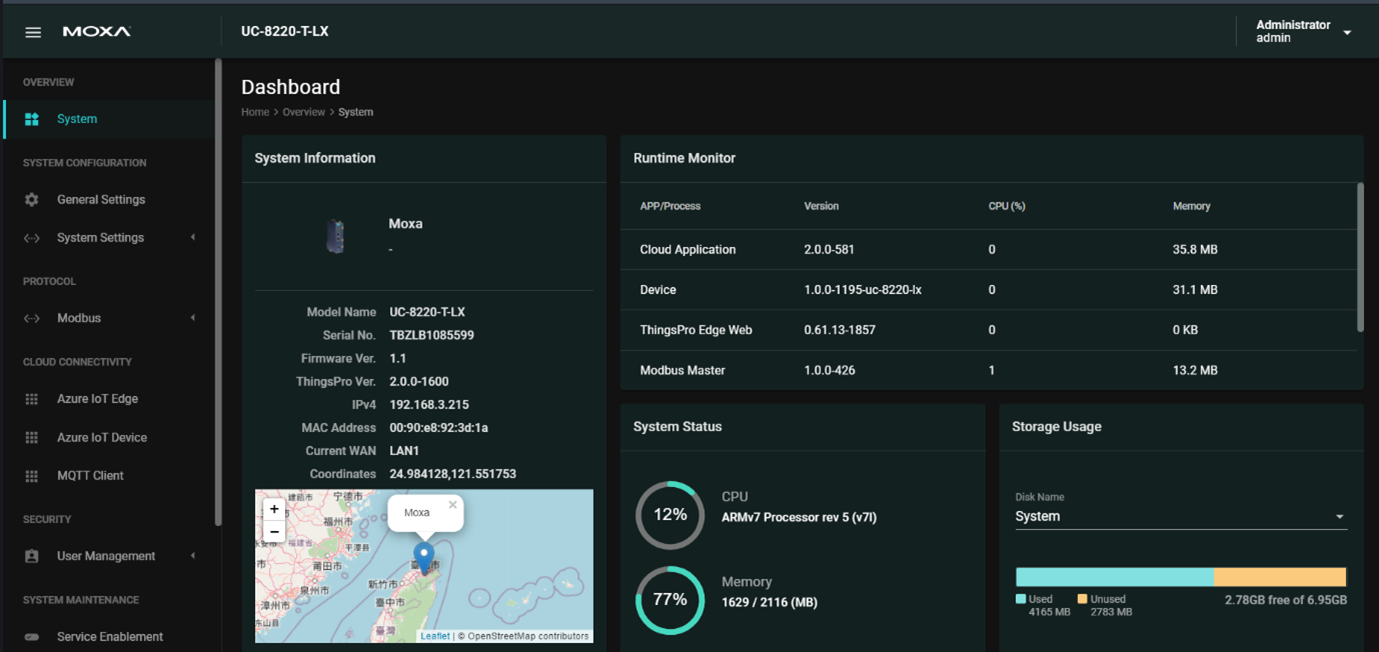This screenshot has width=1379, height=652.
Task: Click the Memory column header
Action: coord(1192,206)
